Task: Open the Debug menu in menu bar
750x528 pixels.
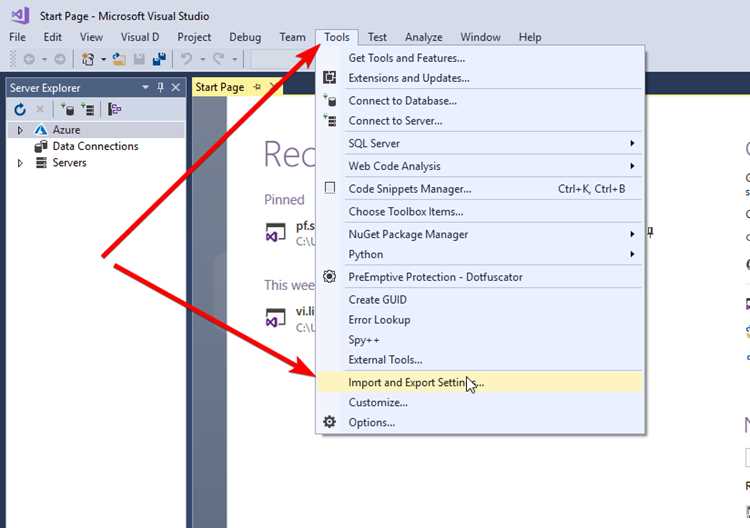Action: [245, 37]
